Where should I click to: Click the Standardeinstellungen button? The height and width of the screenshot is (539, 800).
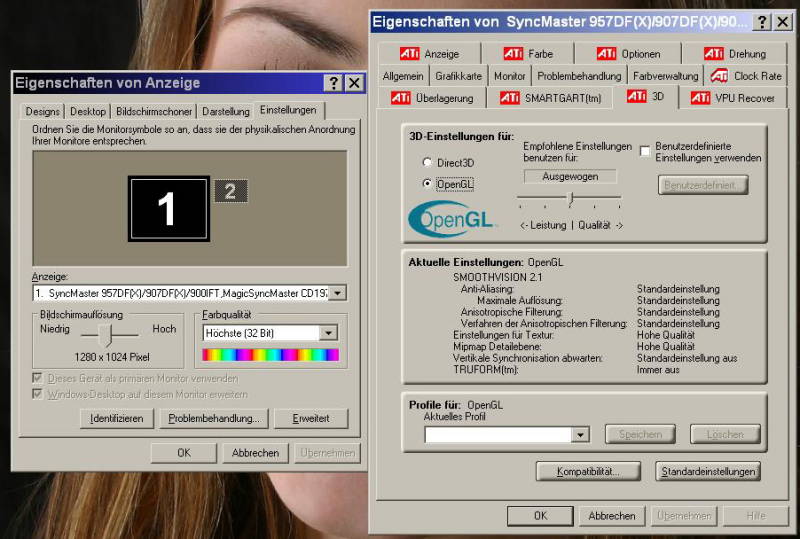(708, 471)
